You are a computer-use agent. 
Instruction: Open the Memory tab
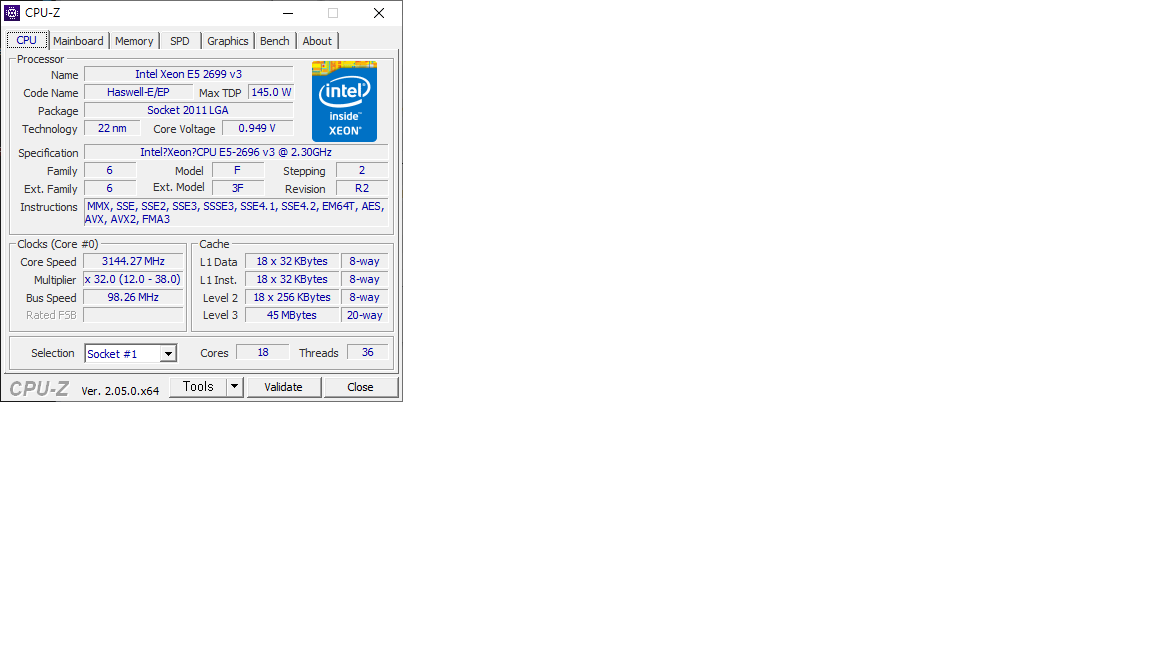coord(134,41)
